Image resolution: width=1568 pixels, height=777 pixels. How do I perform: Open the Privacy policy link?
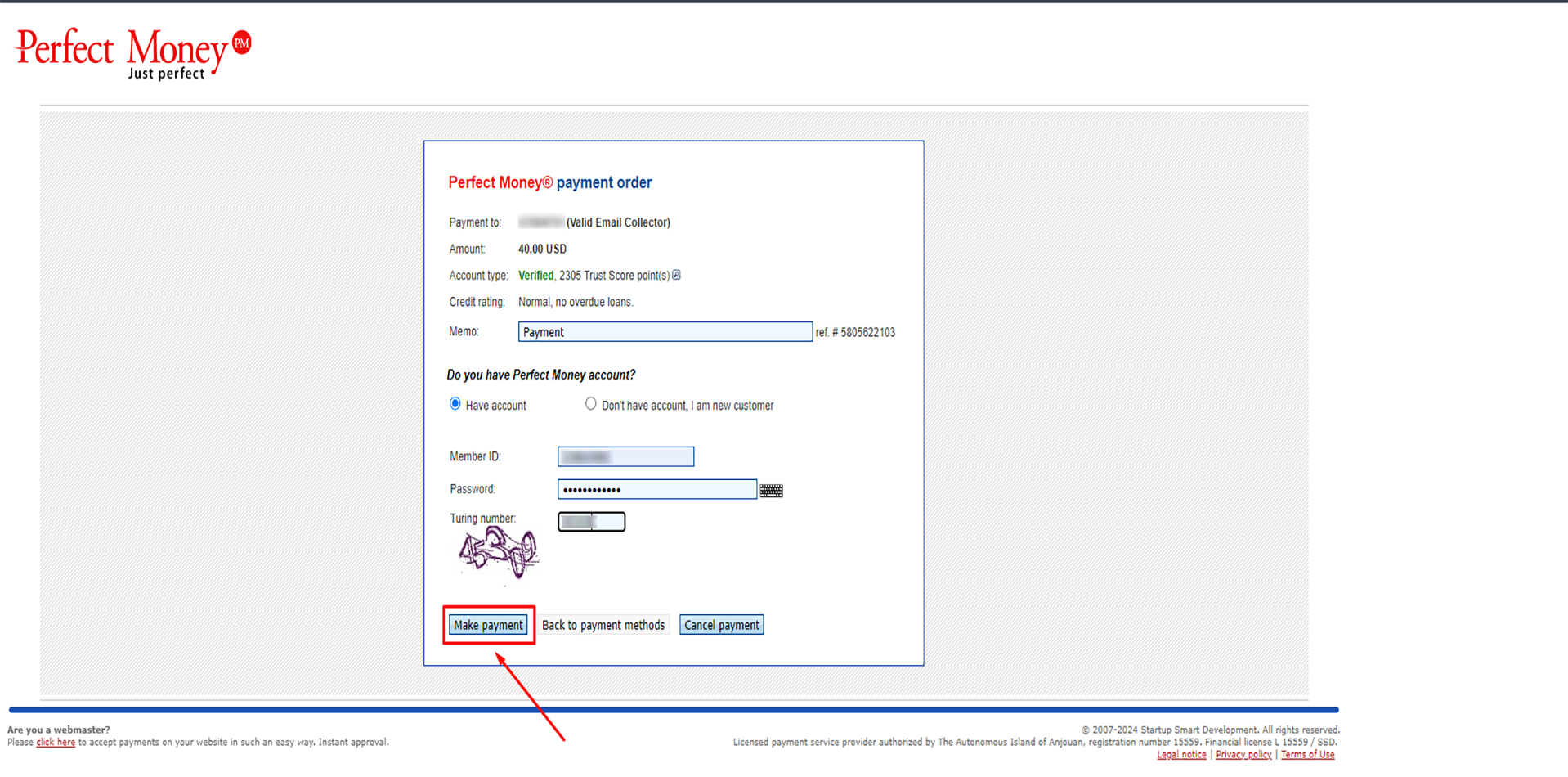(x=1243, y=755)
